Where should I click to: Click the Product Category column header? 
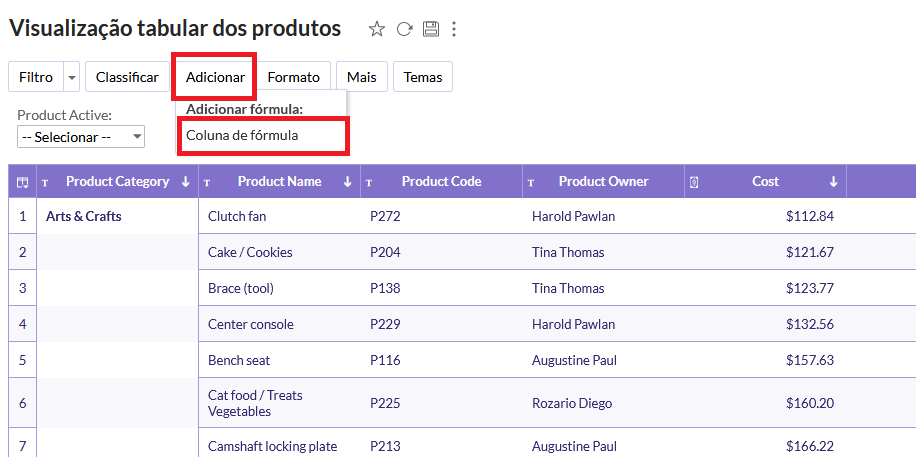point(117,182)
